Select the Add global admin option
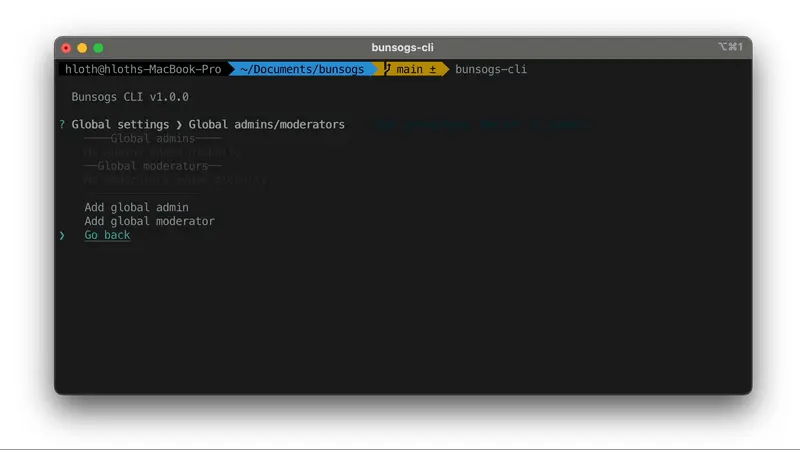The height and width of the screenshot is (450, 800). pyautogui.click(x=136, y=207)
